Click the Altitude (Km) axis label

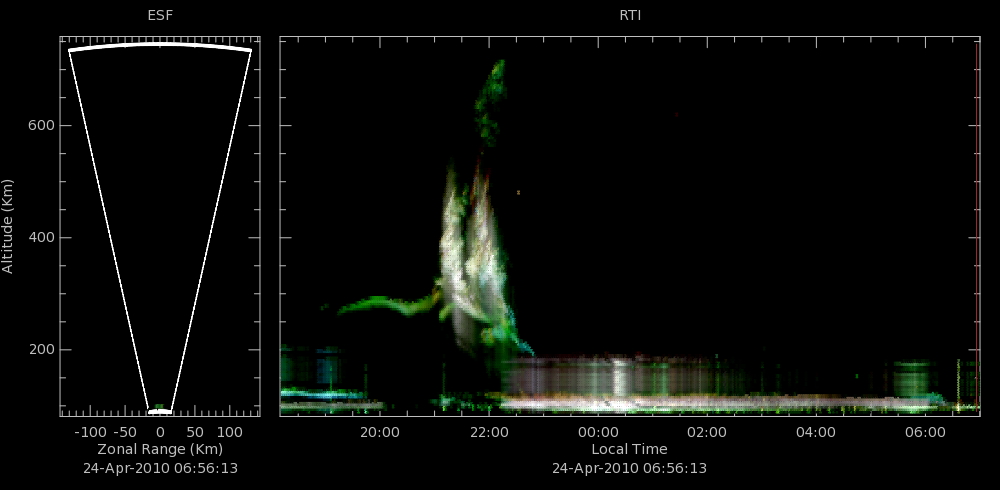pos(8,226)
